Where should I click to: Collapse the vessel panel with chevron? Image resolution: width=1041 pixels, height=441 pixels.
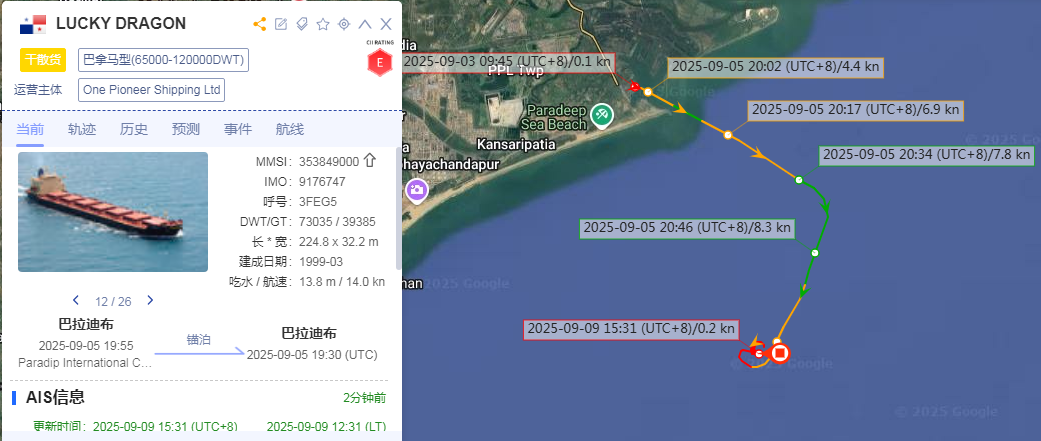(x=364, y=25)
